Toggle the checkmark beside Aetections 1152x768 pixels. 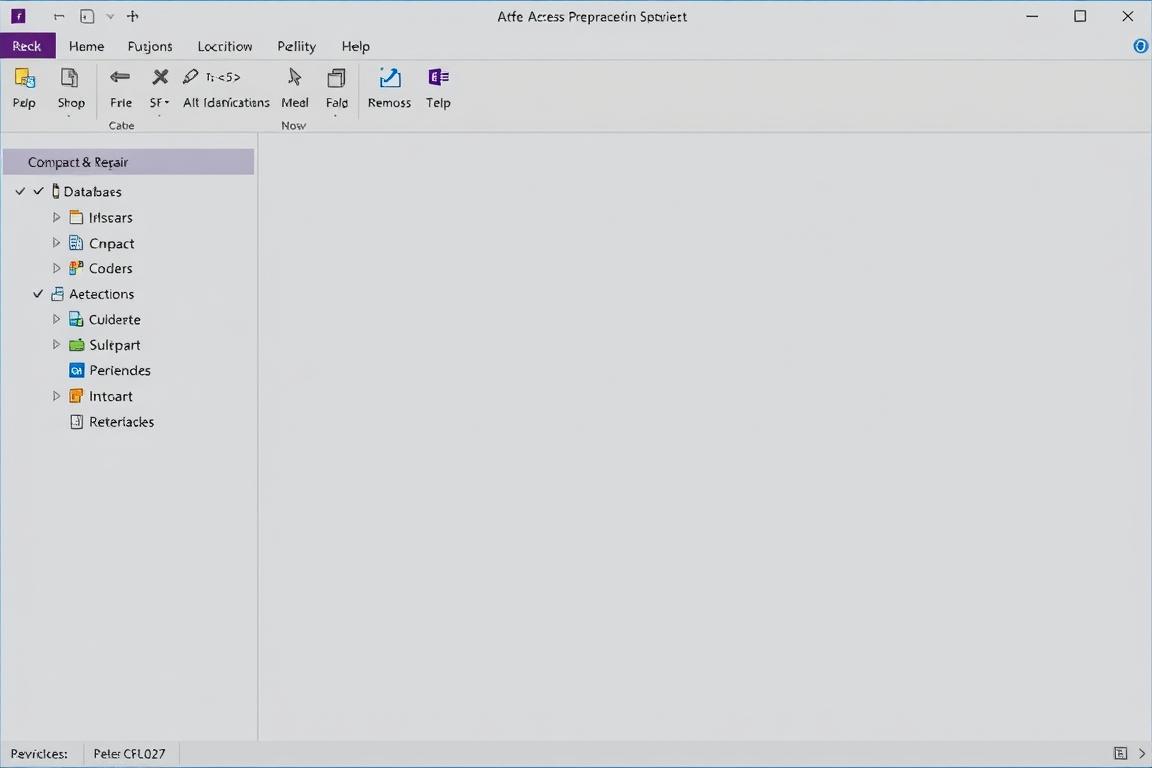click(x=38, y=294)
